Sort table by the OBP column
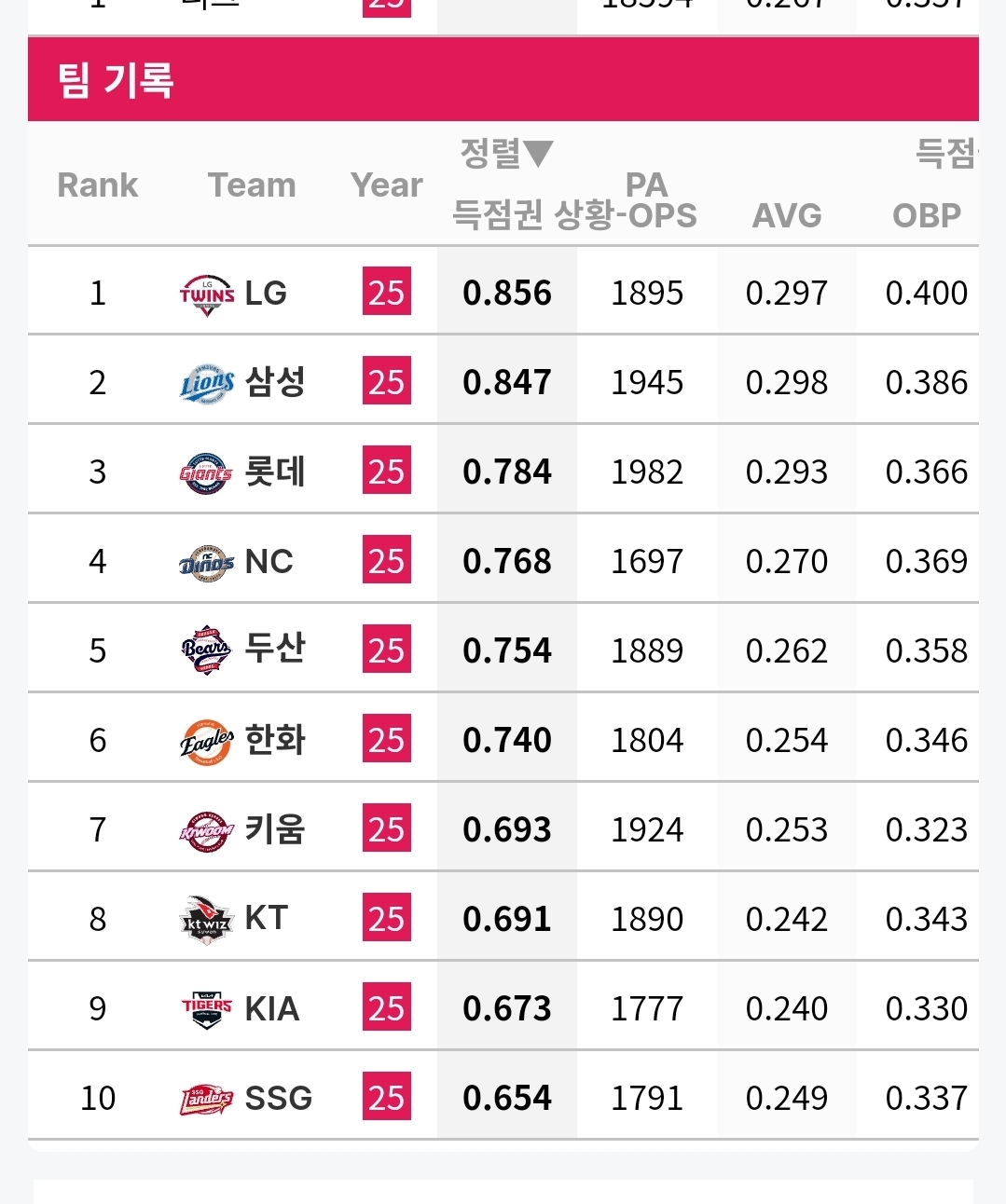 pos(926,215)
